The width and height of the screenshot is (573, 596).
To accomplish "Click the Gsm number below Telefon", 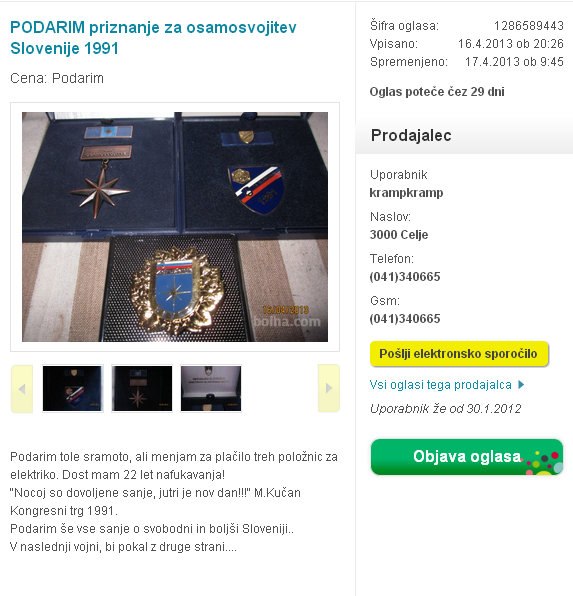I will pyautogui.click(x=405, y=319).
